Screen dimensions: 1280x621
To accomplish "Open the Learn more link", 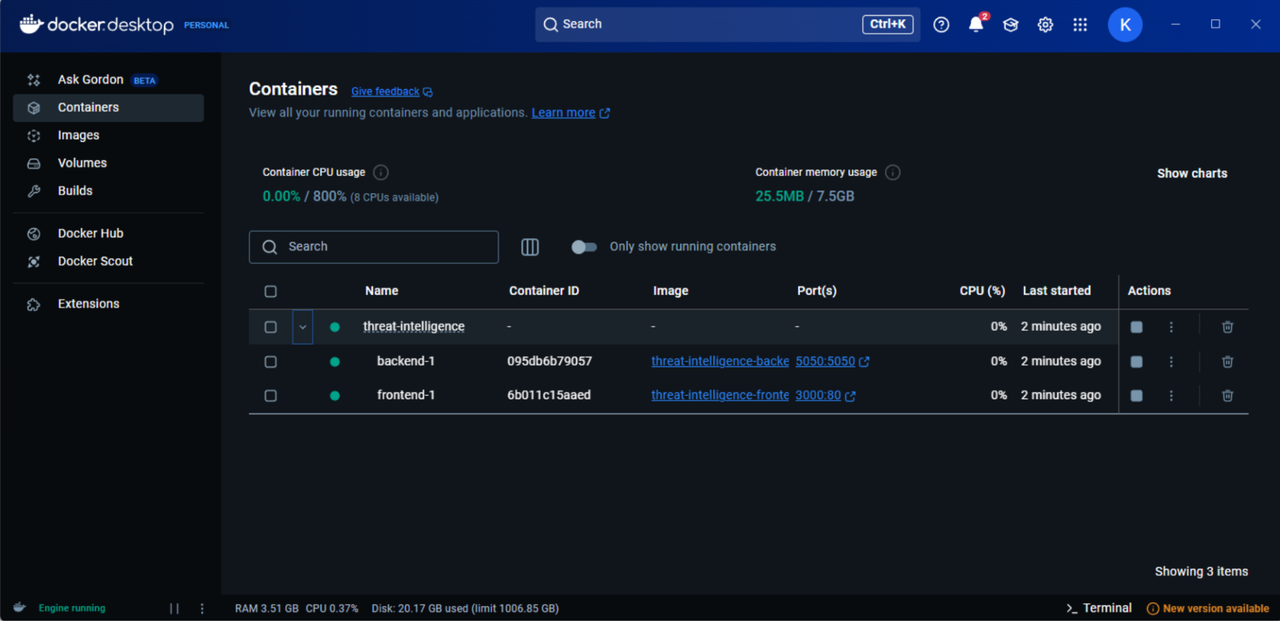I will coord(571,113).
